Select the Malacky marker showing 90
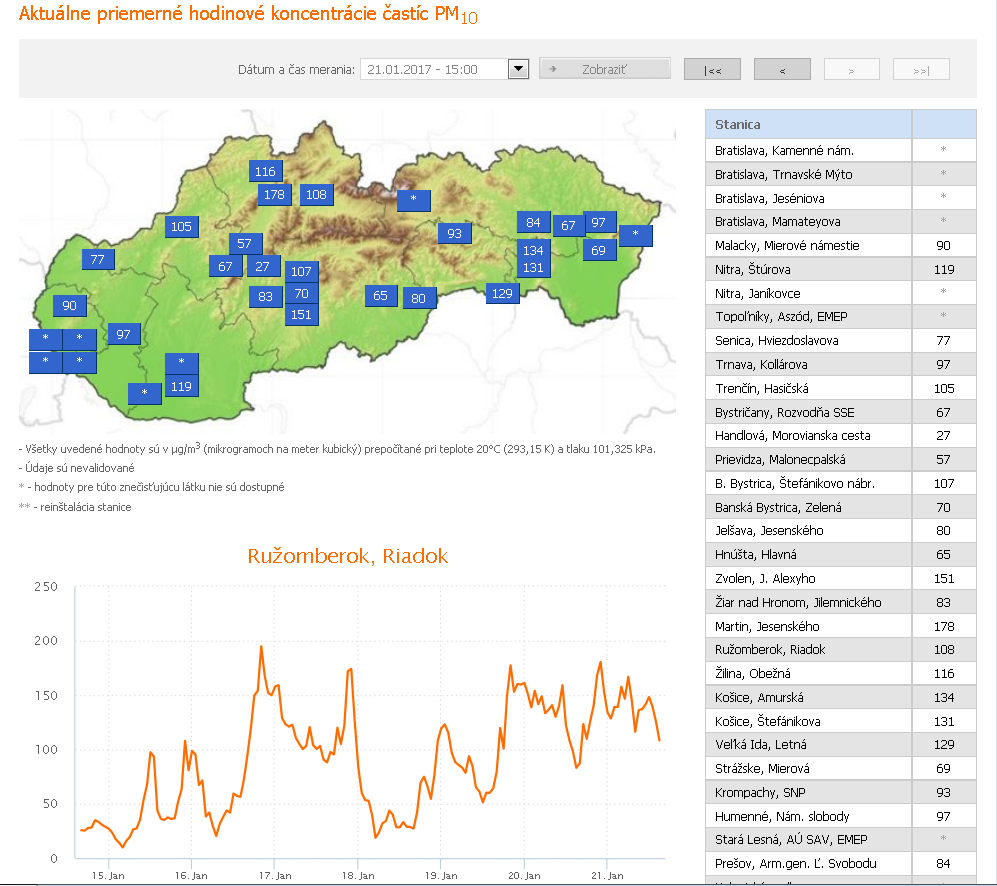This screenshot has height=886, width=997. (x=69, y=305)
